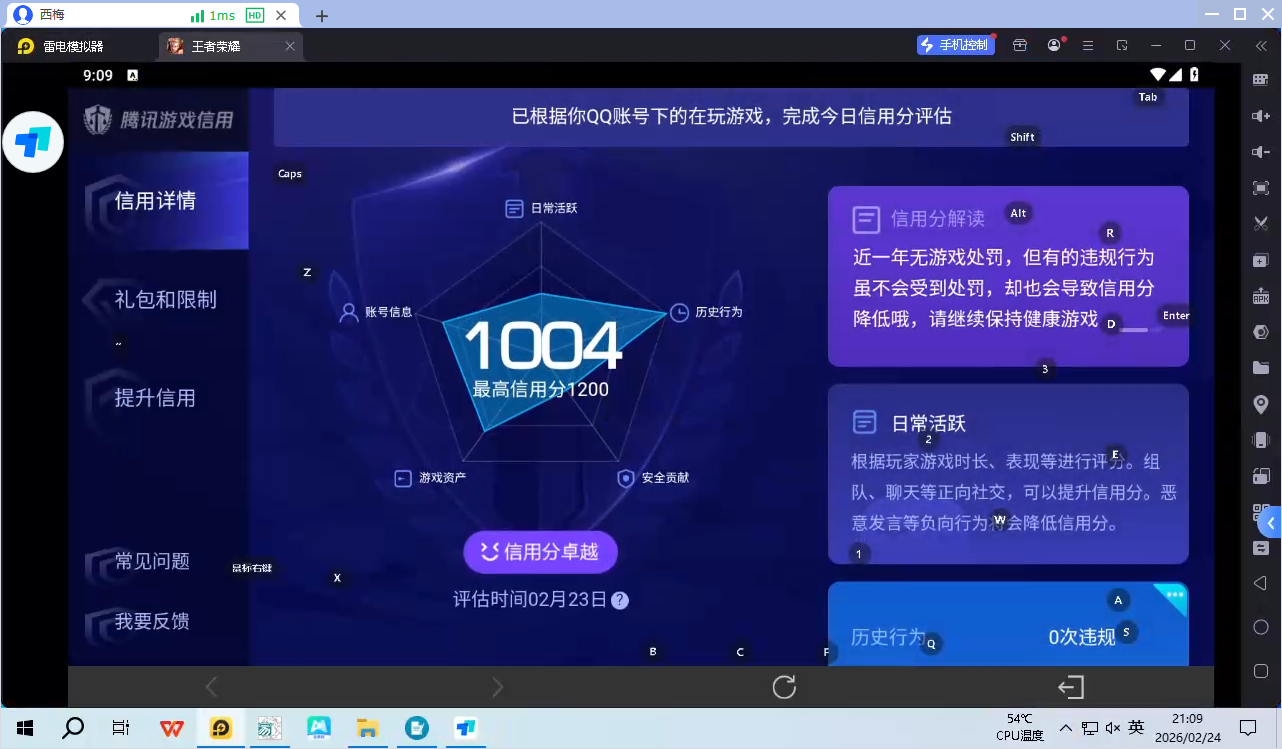This screenshot has height=749, width=1282.
Task: Open the gift box icon in the title bar
Action: pyautogui.click(x=1019, y=45)
